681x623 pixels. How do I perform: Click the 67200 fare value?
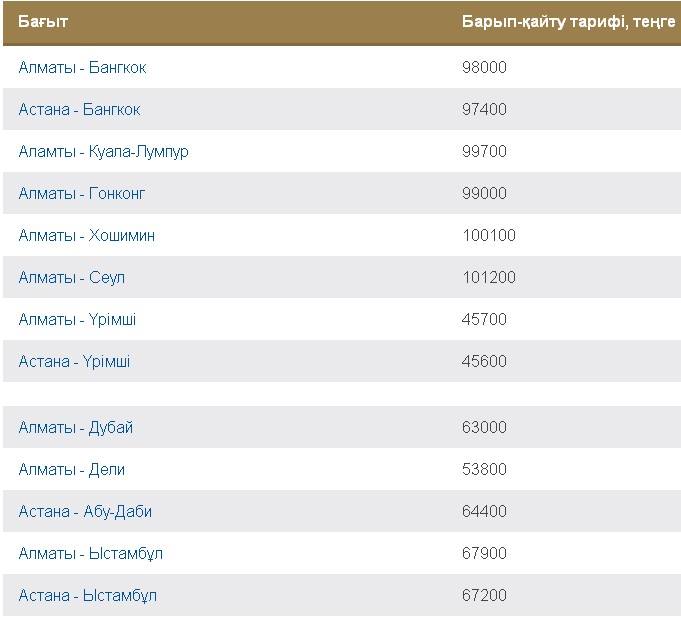click(484, 596)
